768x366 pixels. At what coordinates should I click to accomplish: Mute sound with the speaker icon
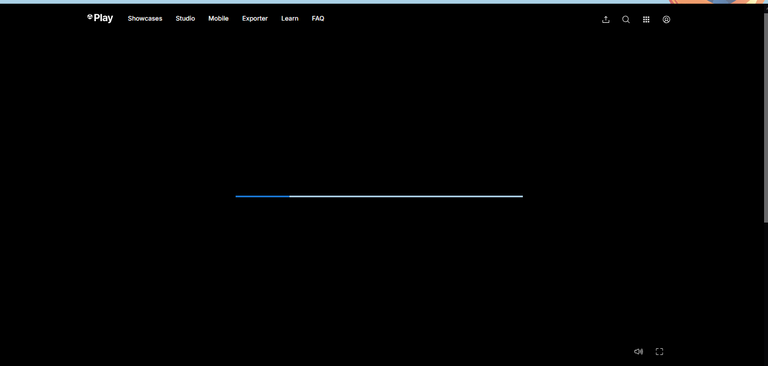pos(638,351)
